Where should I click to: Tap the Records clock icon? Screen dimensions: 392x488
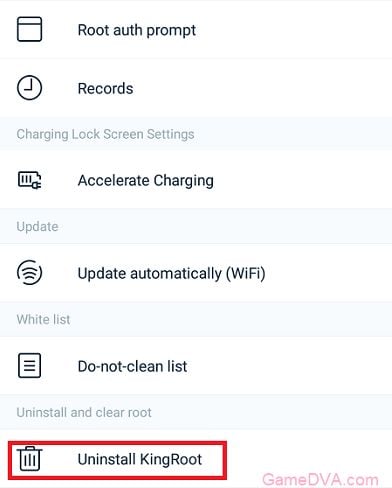[x=29, y=88]
